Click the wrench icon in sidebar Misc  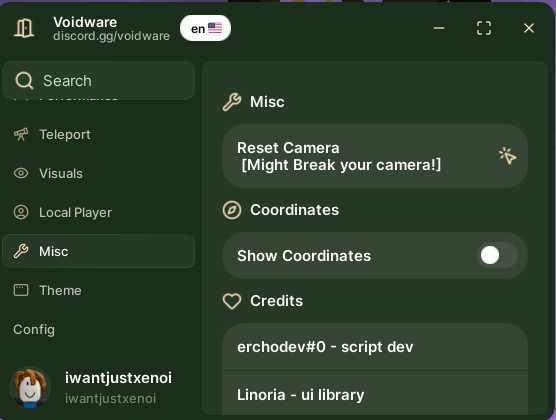point(21,251)
